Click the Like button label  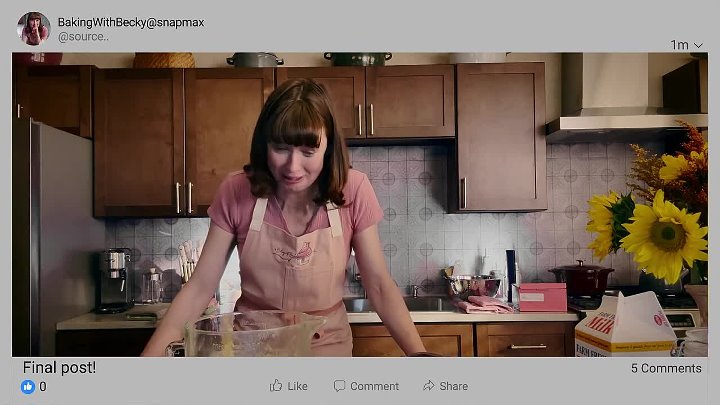[x=298, y=386]
